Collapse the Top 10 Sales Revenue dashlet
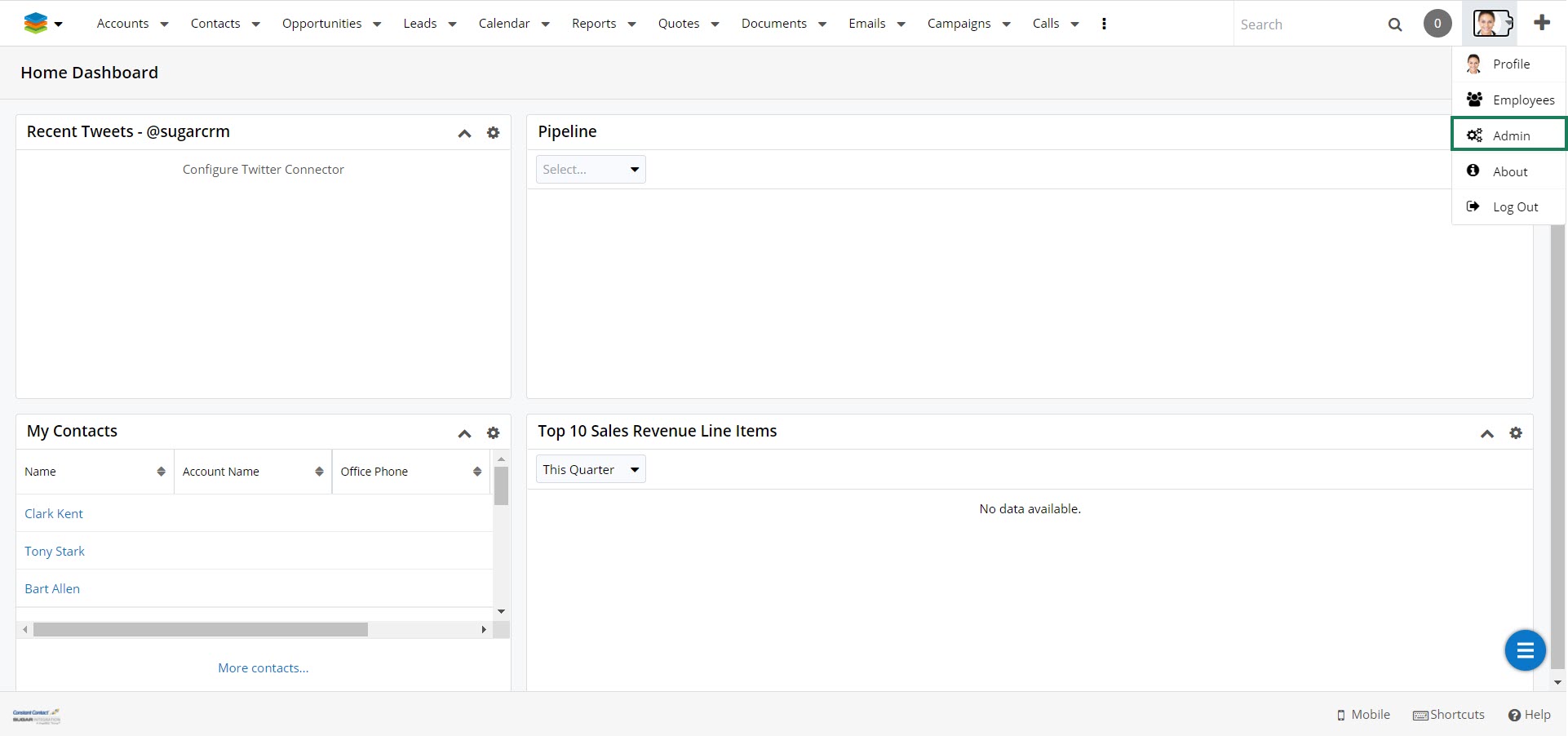Screen dimensions: 1568x736 (x=1486, y=433)
